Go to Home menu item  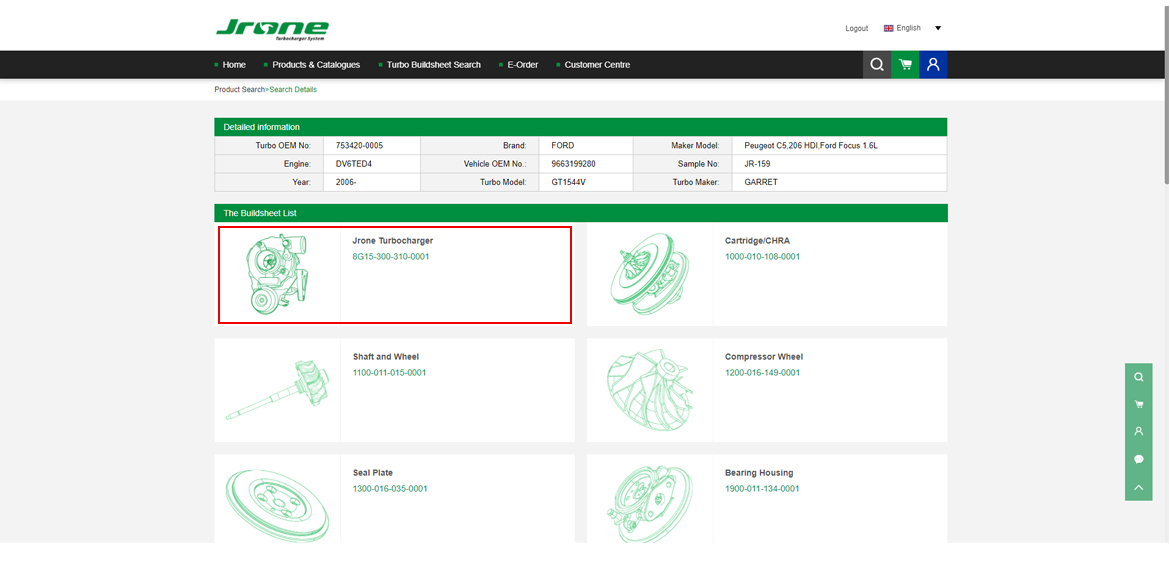pos(234,65)
